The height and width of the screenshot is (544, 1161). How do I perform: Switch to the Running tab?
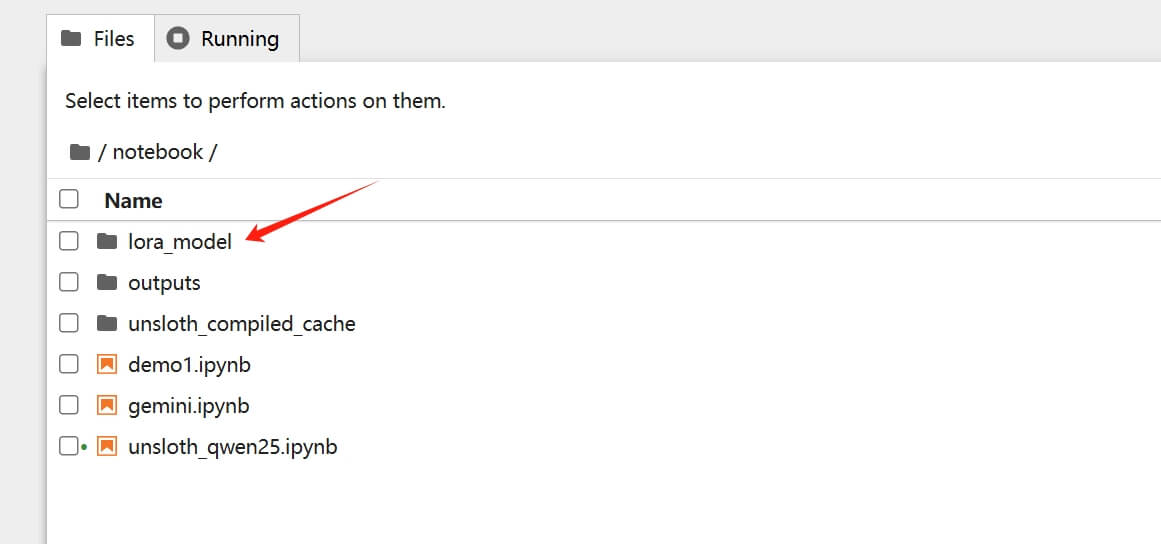click(226, 39)
